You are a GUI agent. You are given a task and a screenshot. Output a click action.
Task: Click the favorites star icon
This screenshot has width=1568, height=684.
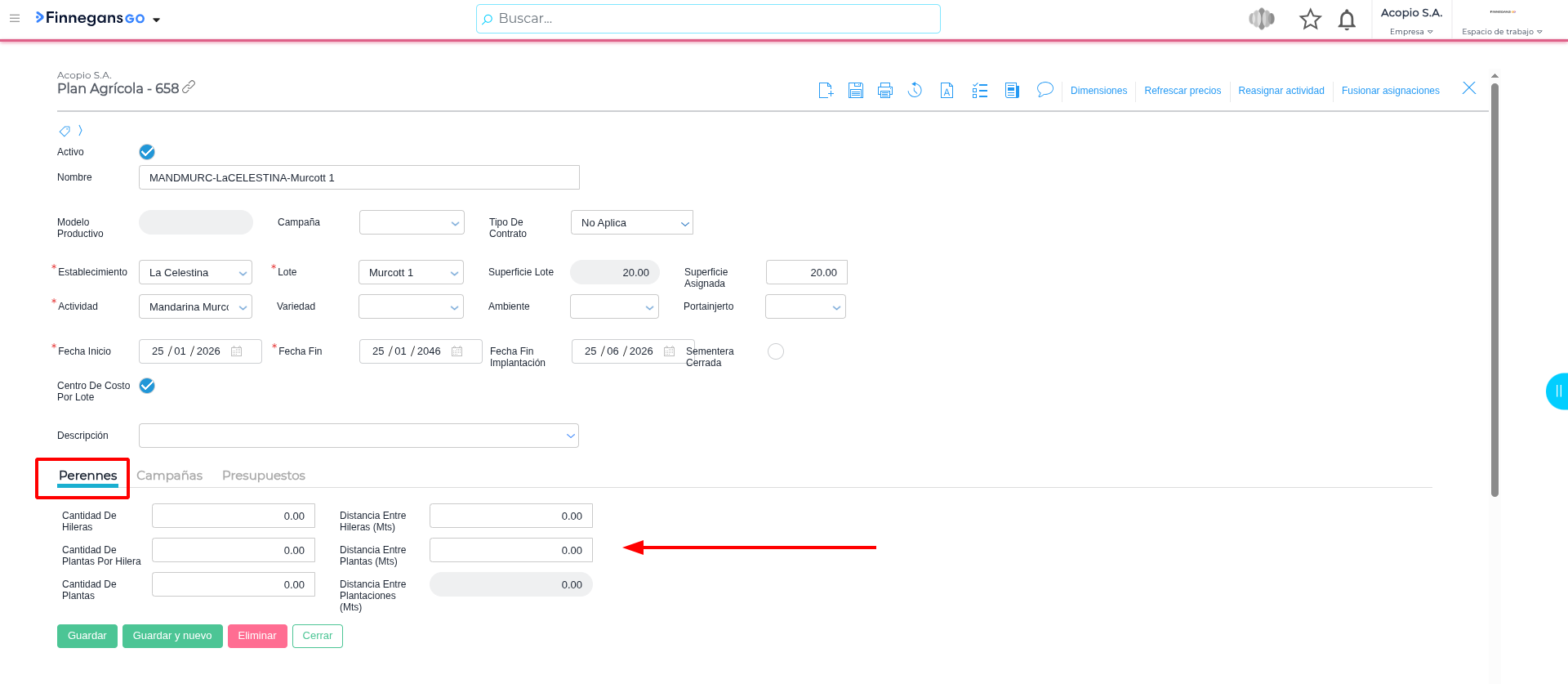pyautogui.click(x=1310, y=20)
